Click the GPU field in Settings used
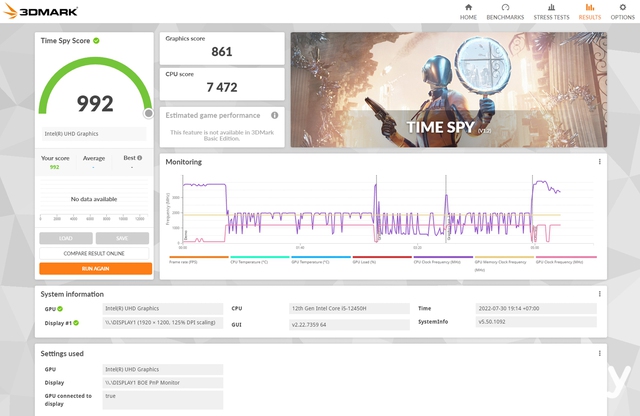The width and height of the screenshot is (640, 416). pyautogui.click(x=162, y=369)
